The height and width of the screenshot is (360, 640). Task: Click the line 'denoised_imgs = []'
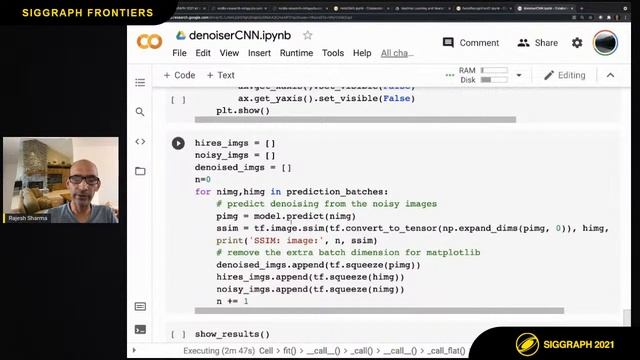pyautogui.click(x=243, y=167)
